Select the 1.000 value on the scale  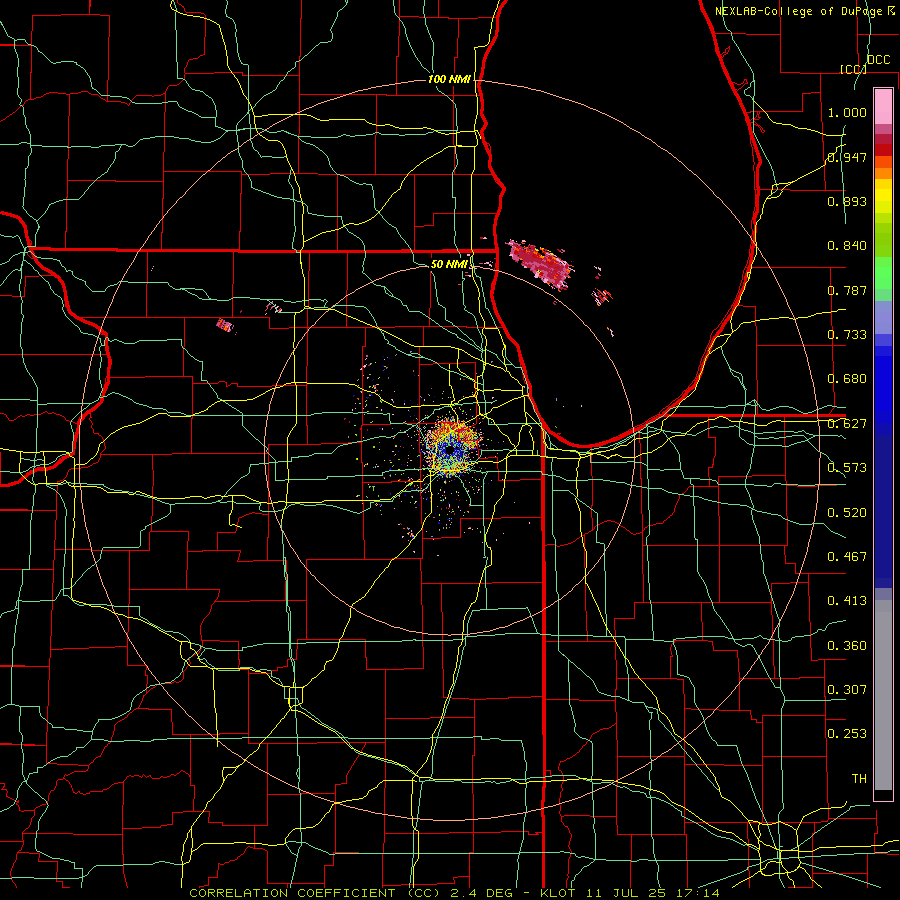pyautogui.click(x=847, y=112)
